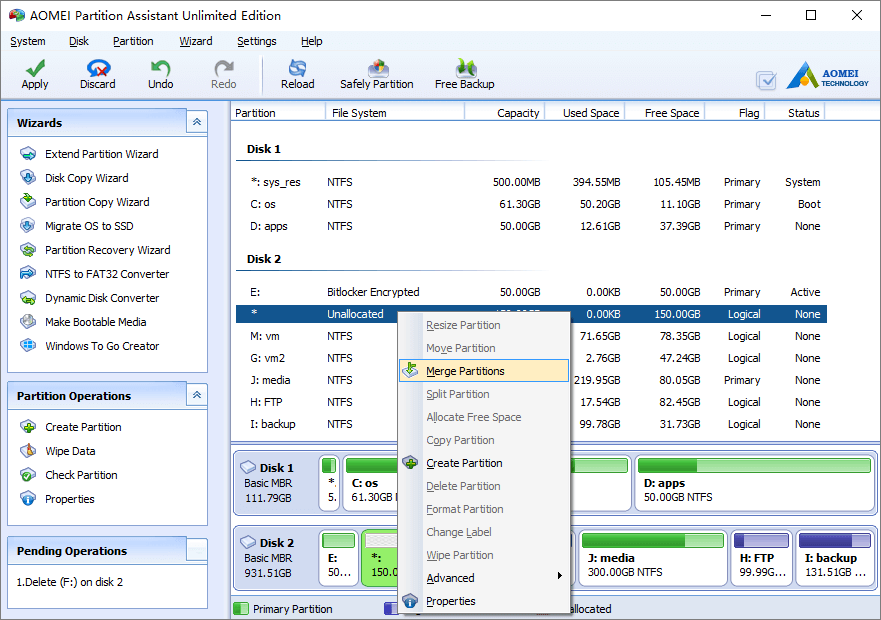Open Safely Partition toolbar icon
Screen dimensions: 881x620
coord(378,68)
